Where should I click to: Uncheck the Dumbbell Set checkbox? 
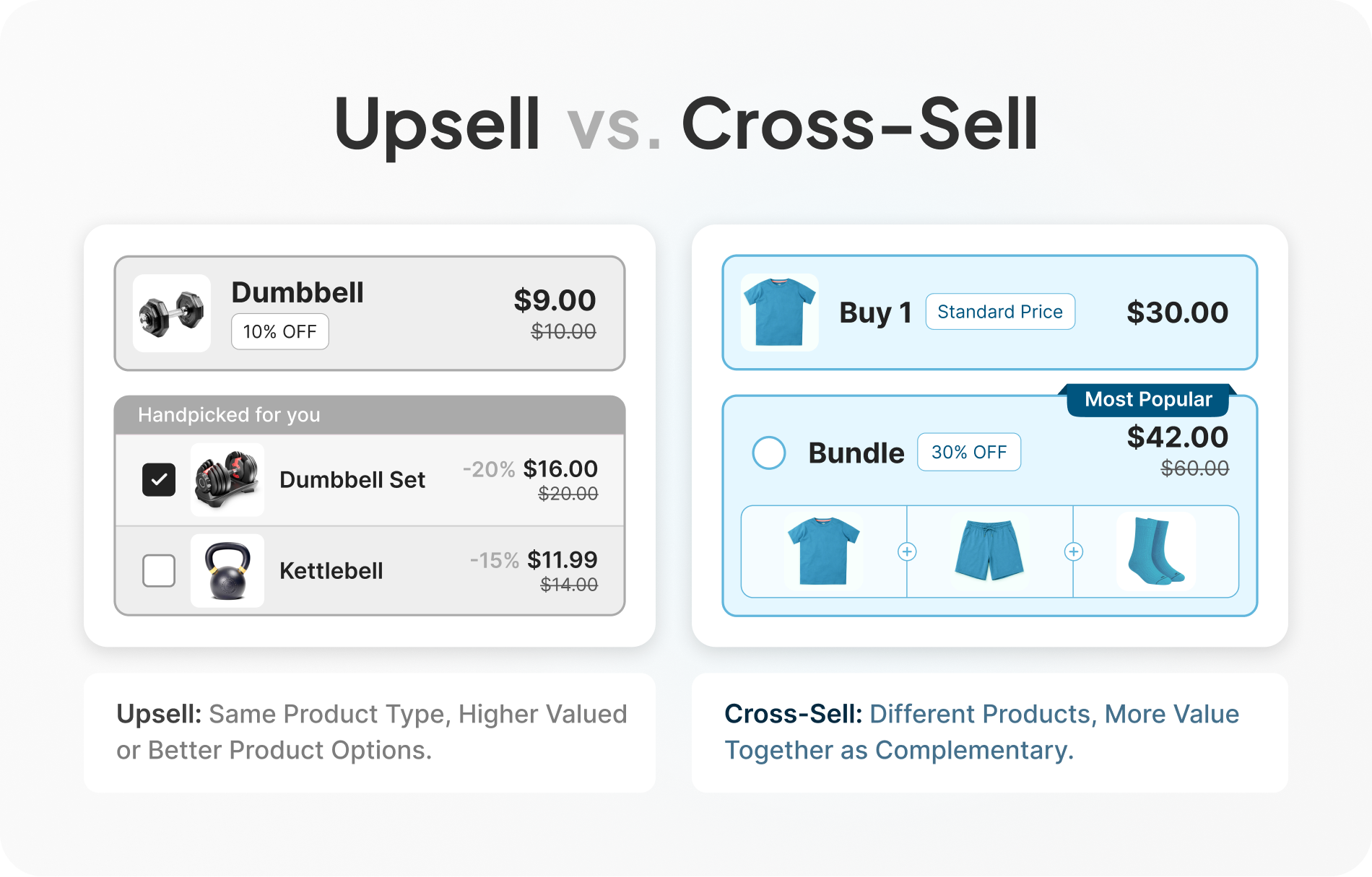[x=159, y=479]
